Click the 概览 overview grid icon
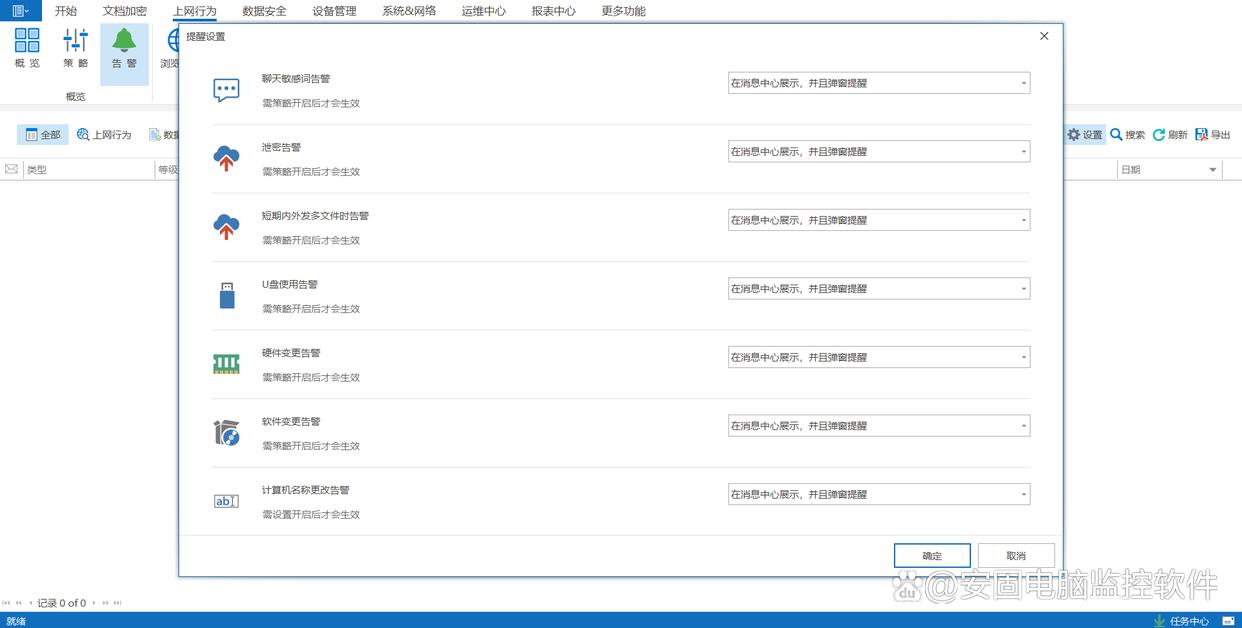1242x628 pixels. [27, 40]
